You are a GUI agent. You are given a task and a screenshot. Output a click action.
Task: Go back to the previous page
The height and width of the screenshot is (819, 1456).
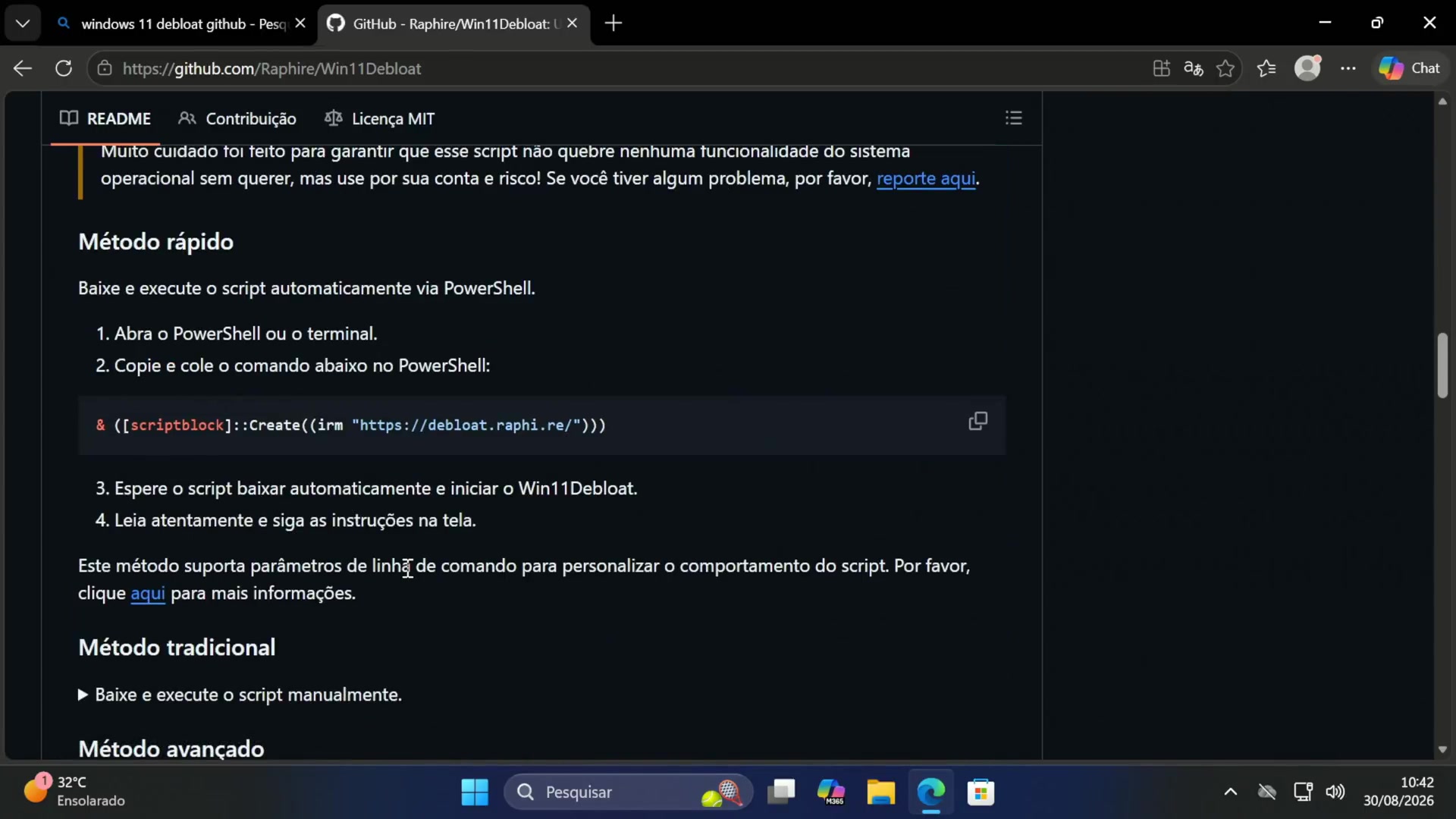[x=23, y=68]
